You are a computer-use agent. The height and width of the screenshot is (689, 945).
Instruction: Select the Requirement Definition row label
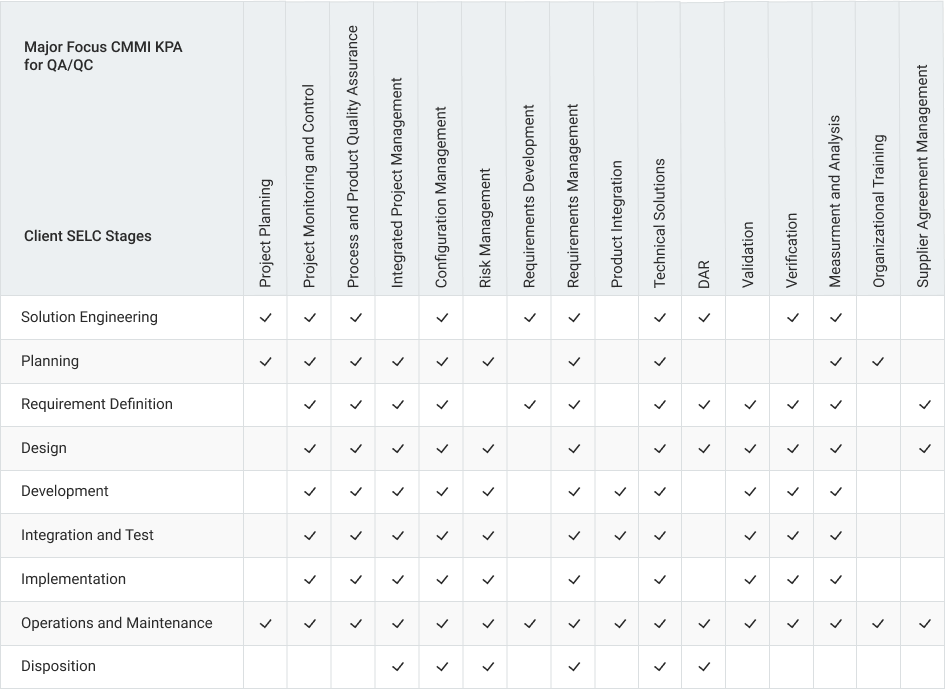coord(97,405)
